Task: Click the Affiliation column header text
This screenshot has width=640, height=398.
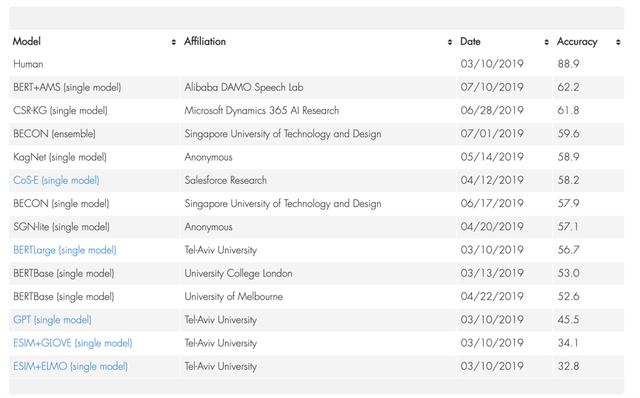Action: (x=205, y=42)
